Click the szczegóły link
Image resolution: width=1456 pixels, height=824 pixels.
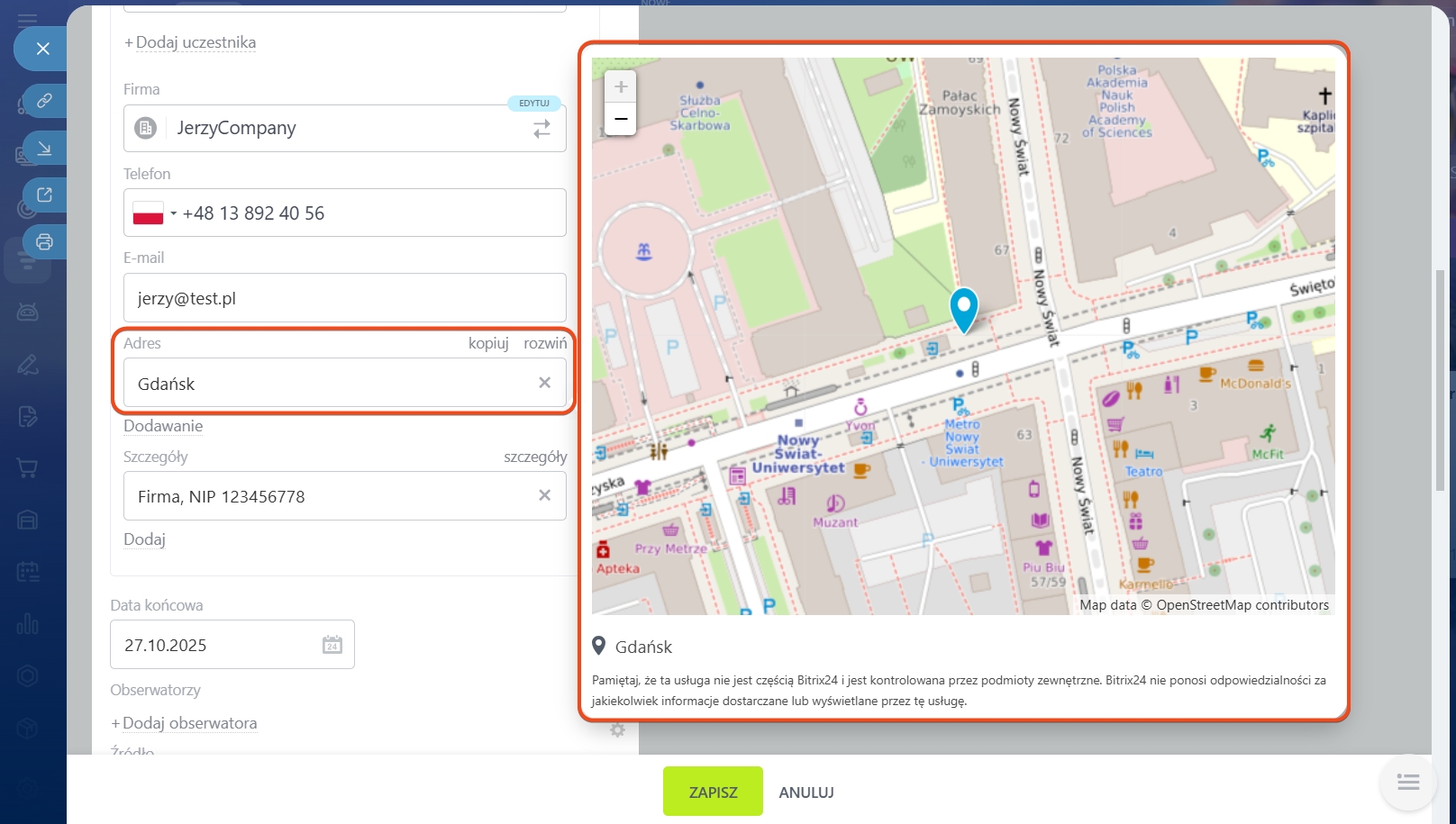point(535,457)
